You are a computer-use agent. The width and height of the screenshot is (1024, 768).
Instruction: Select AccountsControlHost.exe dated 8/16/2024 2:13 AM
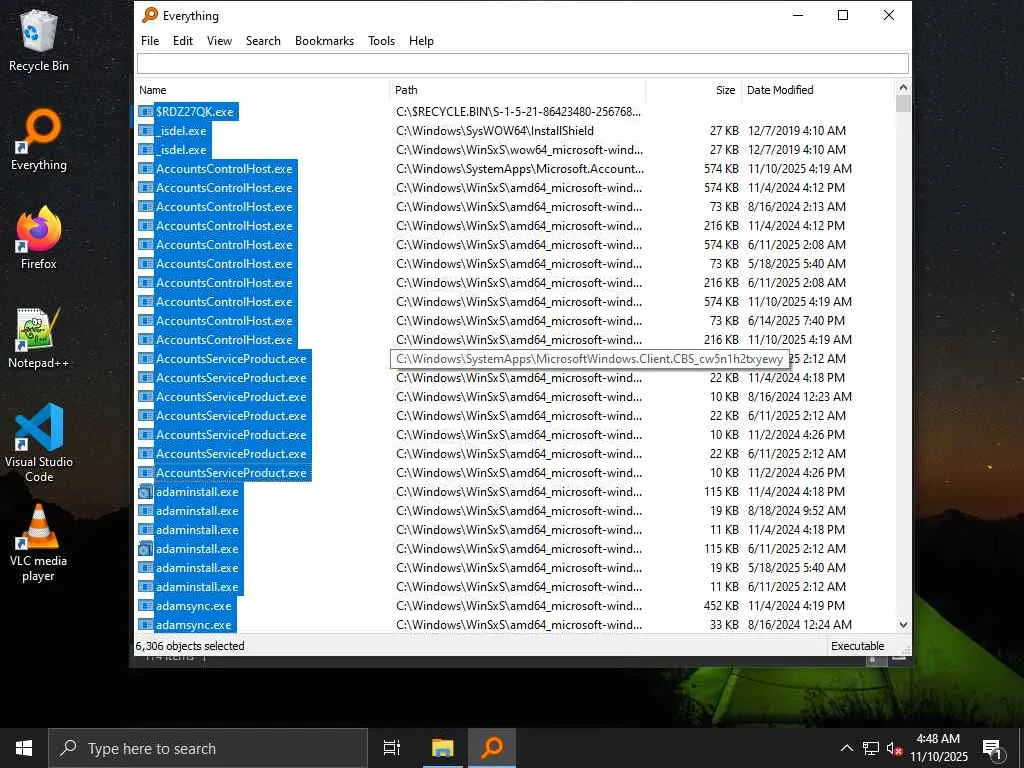point(224,206)
